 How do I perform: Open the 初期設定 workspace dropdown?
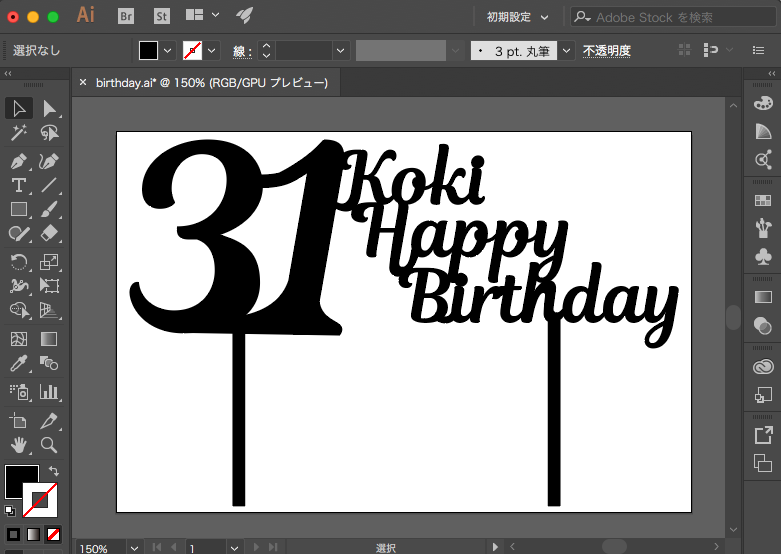coord(518,17)
